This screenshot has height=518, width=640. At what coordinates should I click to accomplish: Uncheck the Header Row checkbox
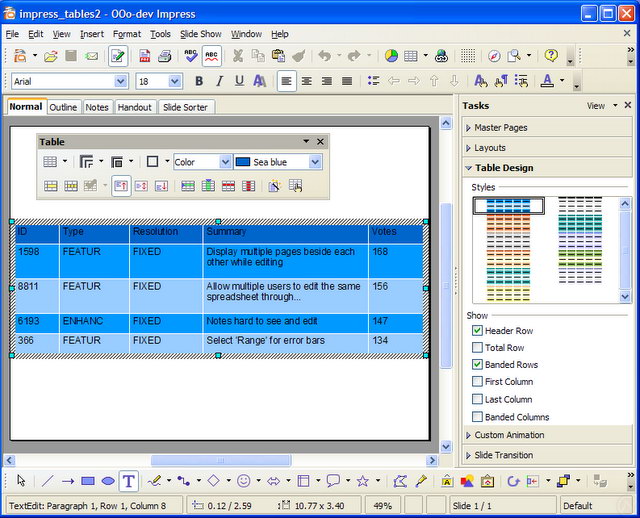[478, 331]
